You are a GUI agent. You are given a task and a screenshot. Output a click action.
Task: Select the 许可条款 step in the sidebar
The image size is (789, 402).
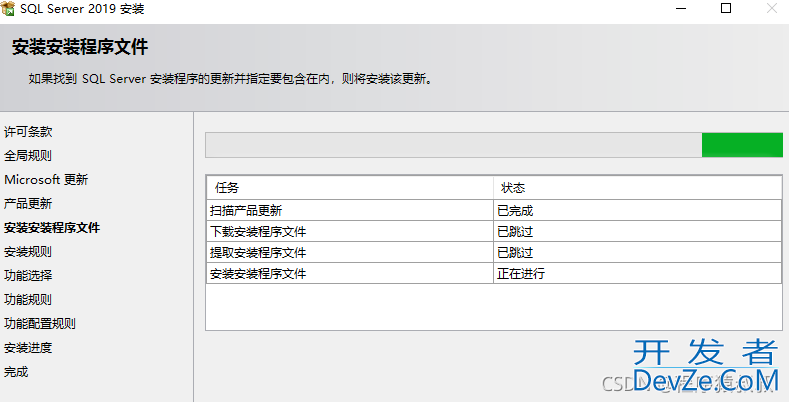(x=28, y=132)
